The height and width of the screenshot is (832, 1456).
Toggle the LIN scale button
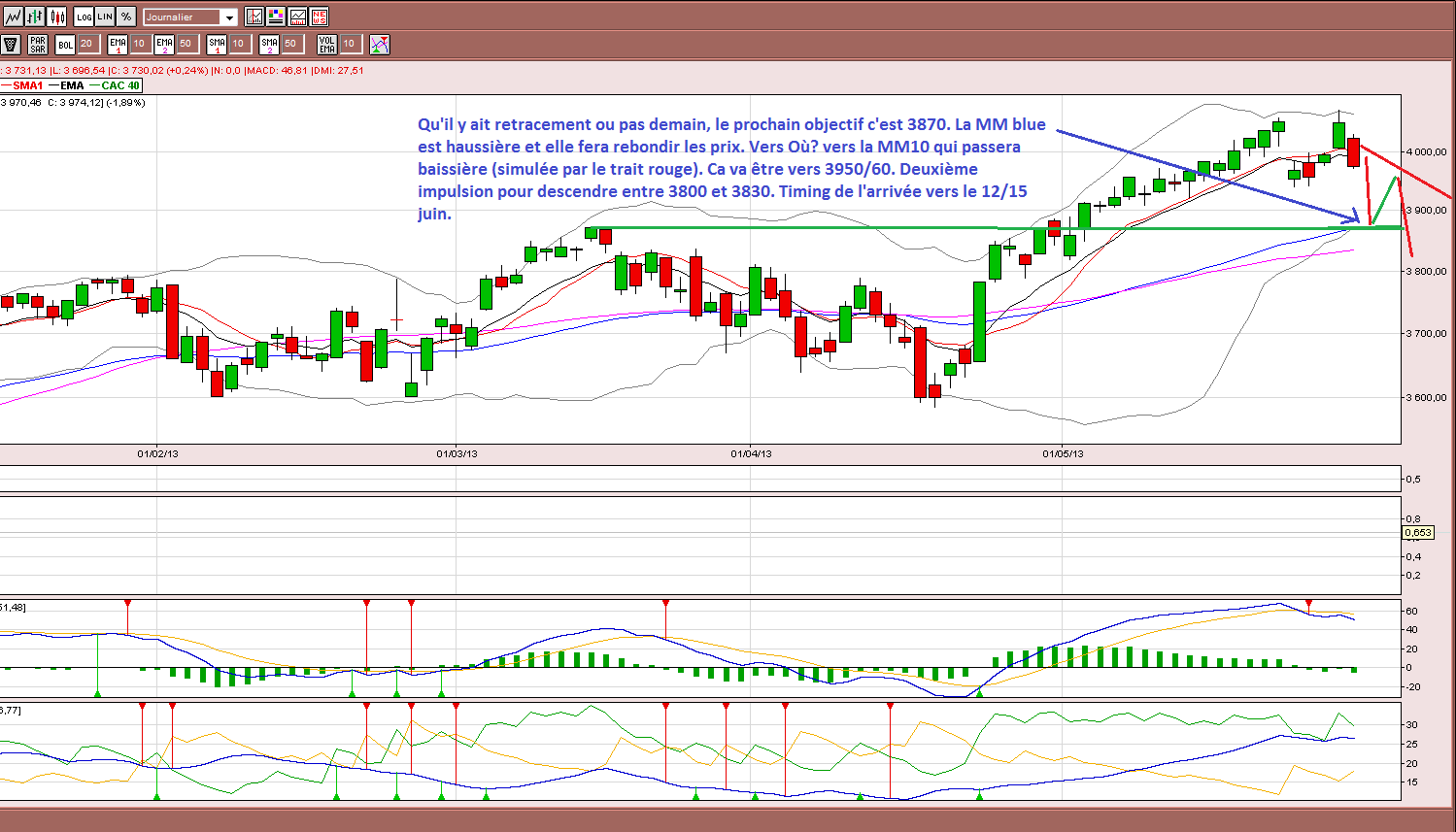[x=105, y=17]
